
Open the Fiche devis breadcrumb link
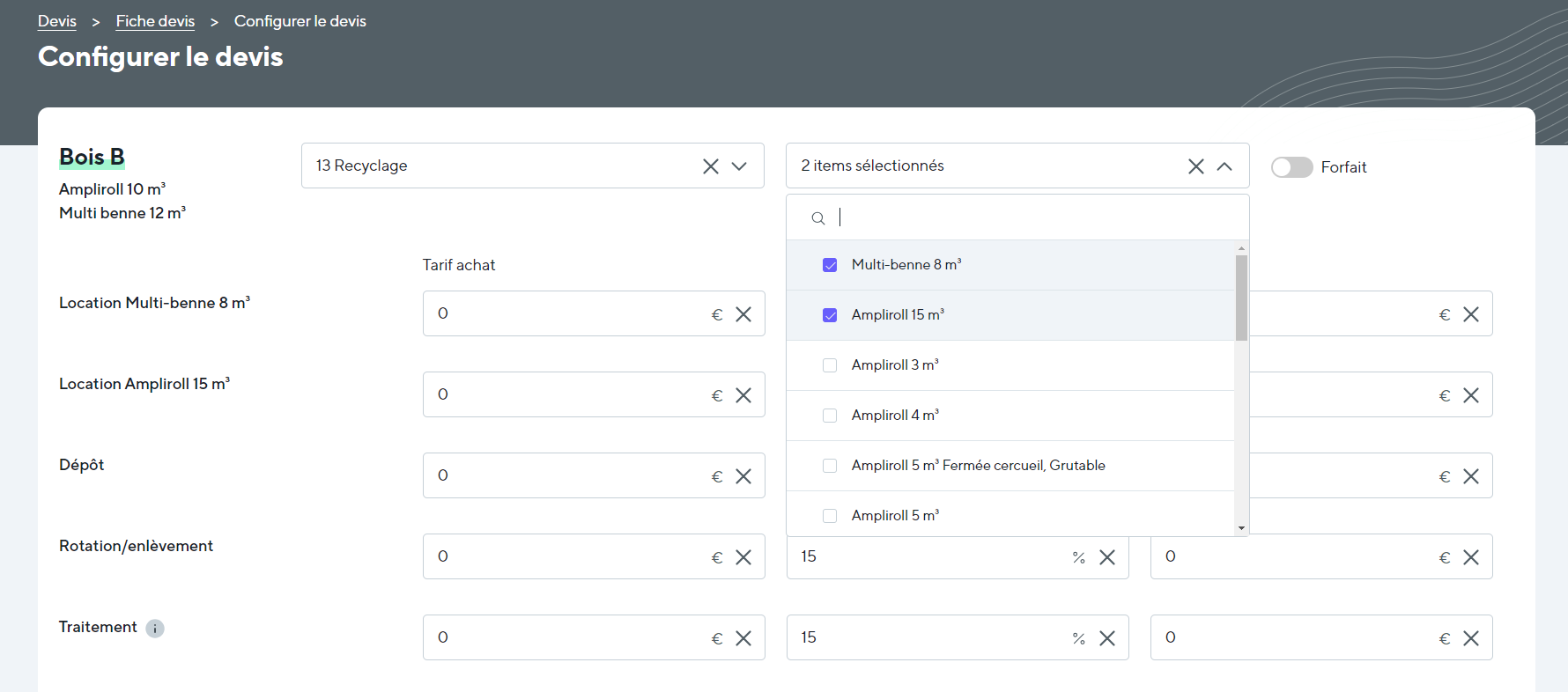155,21
